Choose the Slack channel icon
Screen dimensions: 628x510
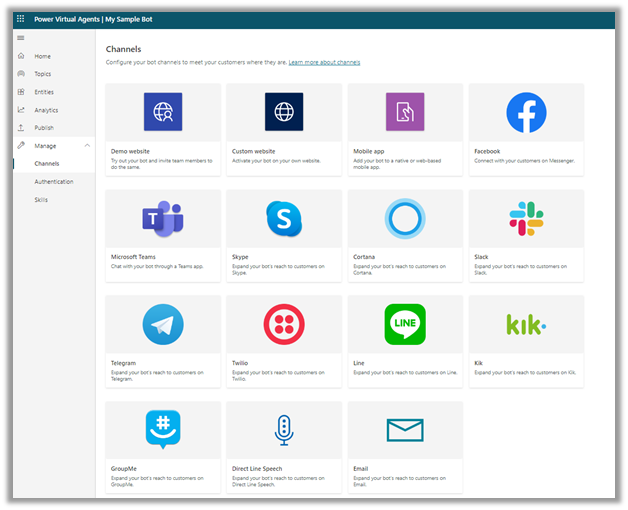pos(526,218)
